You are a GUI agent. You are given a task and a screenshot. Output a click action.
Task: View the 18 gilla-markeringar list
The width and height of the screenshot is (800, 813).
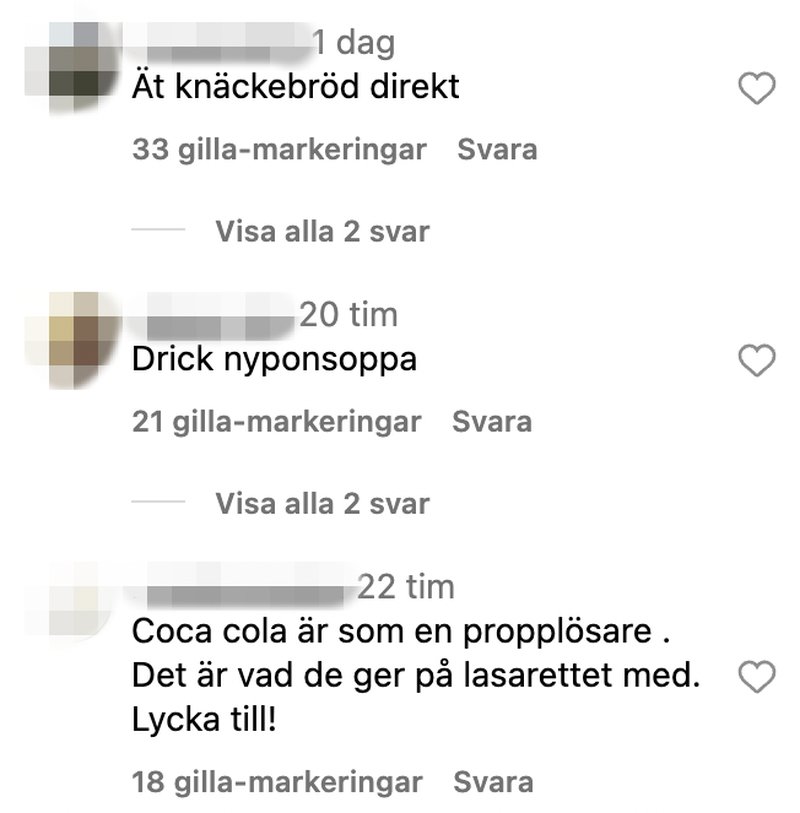point(277,783)
